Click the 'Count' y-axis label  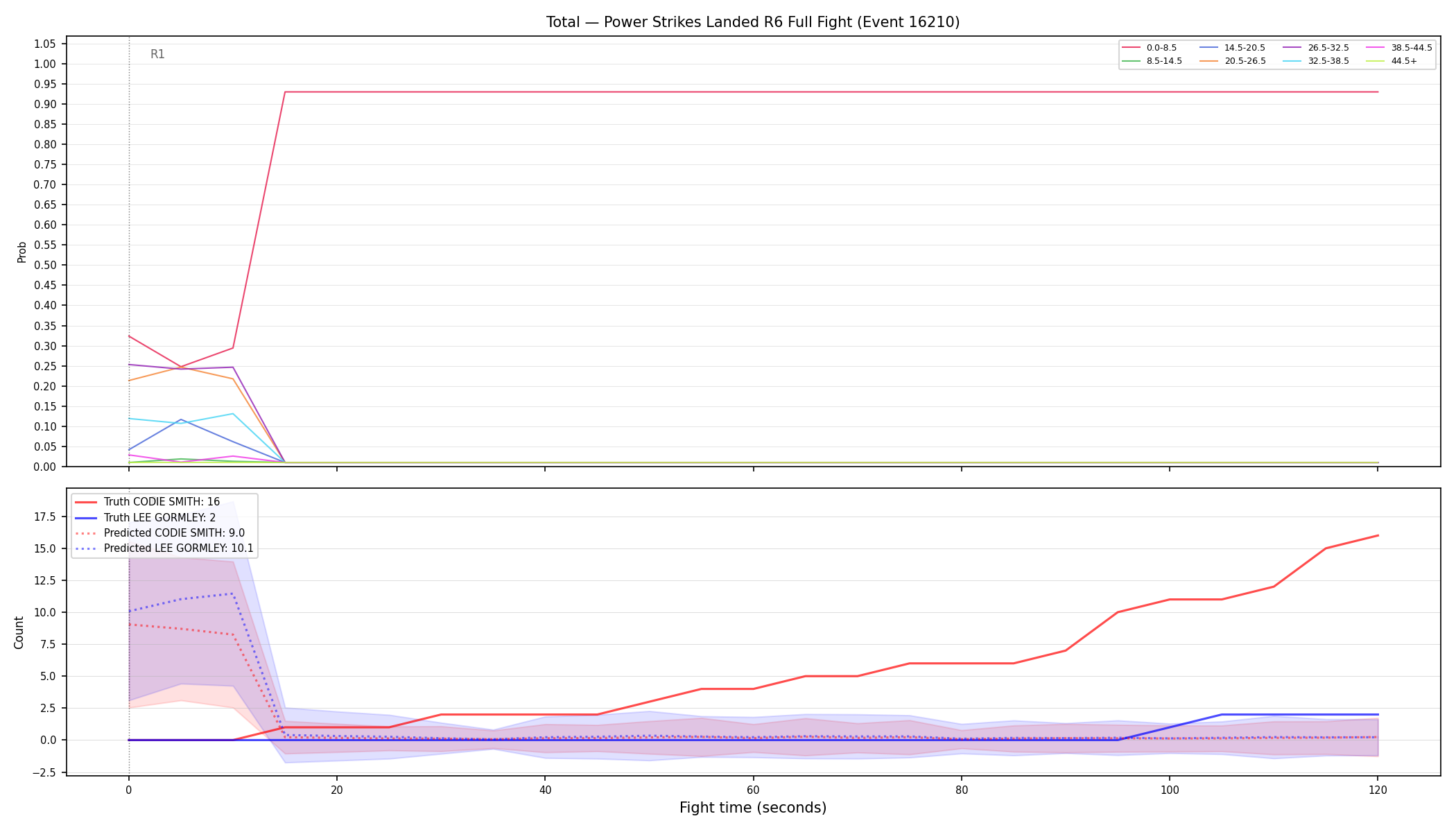[x=19, y=632]
